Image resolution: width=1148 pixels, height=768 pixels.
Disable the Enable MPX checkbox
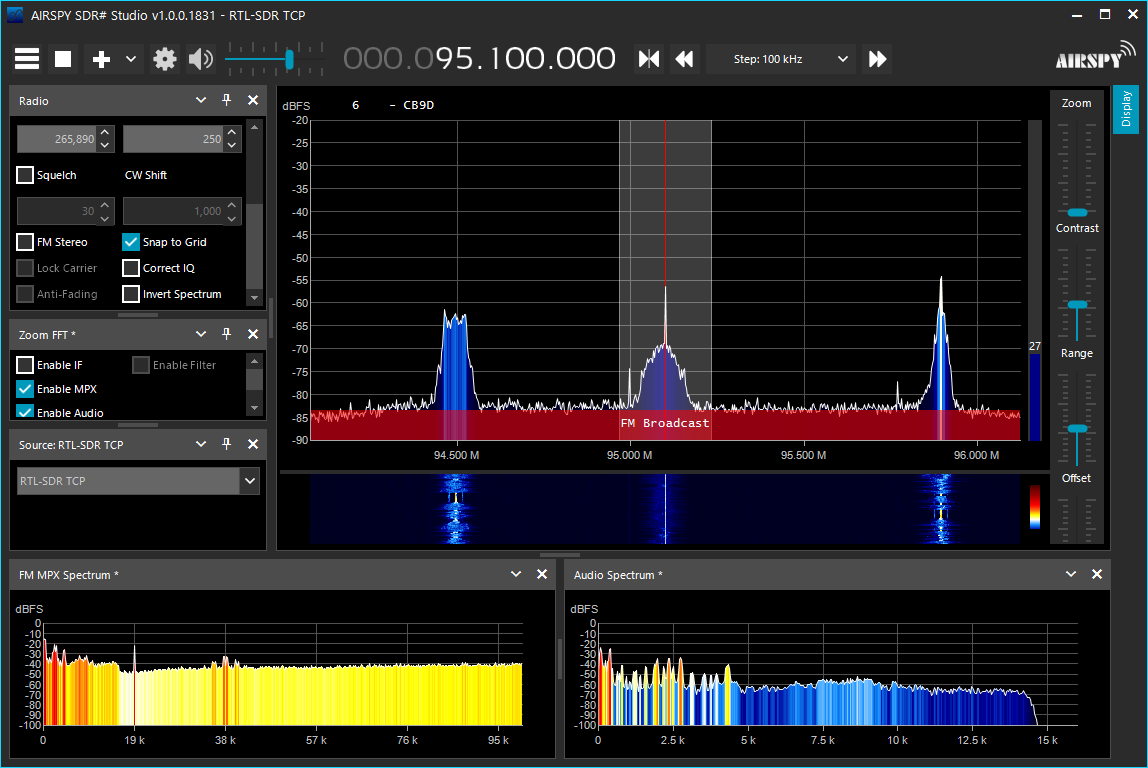coord(25,389)
